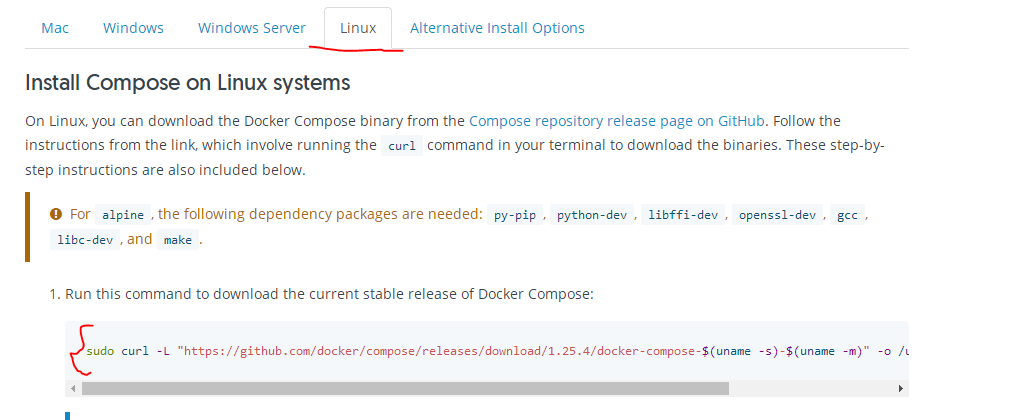Click the left arrow of the code scrollbar
The width and height of the screenshot is (1026, 420).
tap(73, 389)
